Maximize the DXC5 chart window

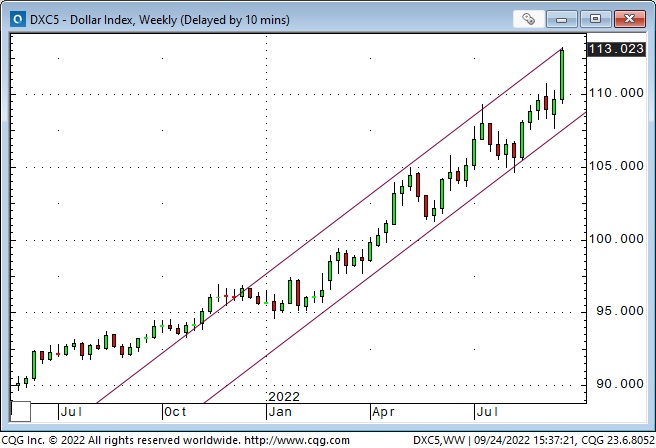[595, 19]
